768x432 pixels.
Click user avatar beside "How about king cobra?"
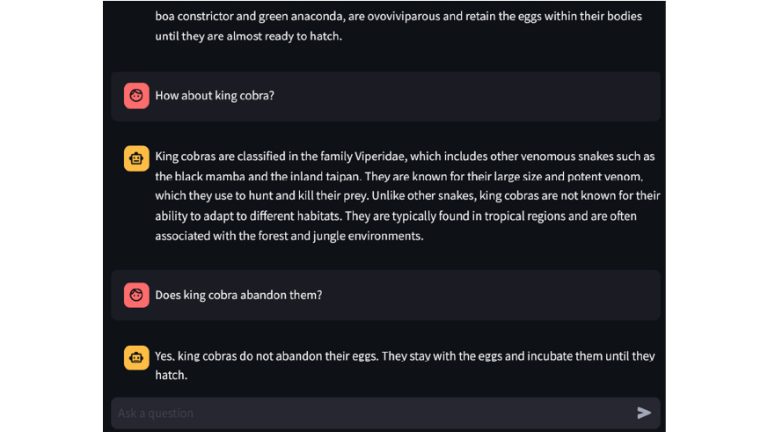(x=136, y=96)
